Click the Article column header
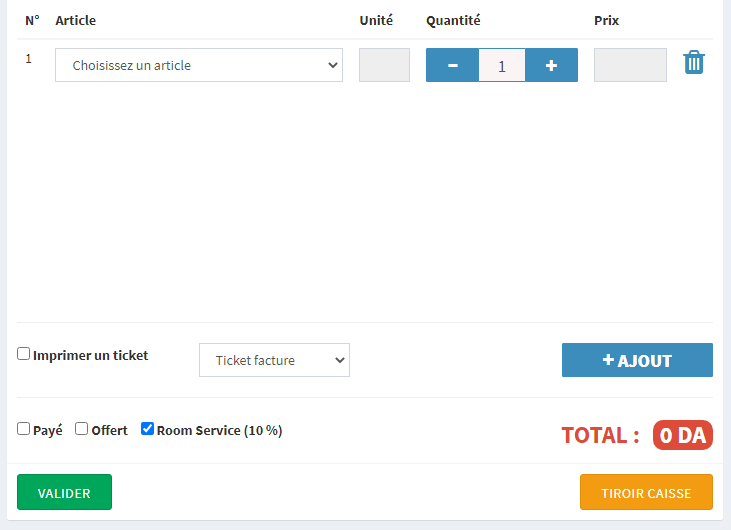Viewport: 731px width, 530px height. click(x=76, y=20)
